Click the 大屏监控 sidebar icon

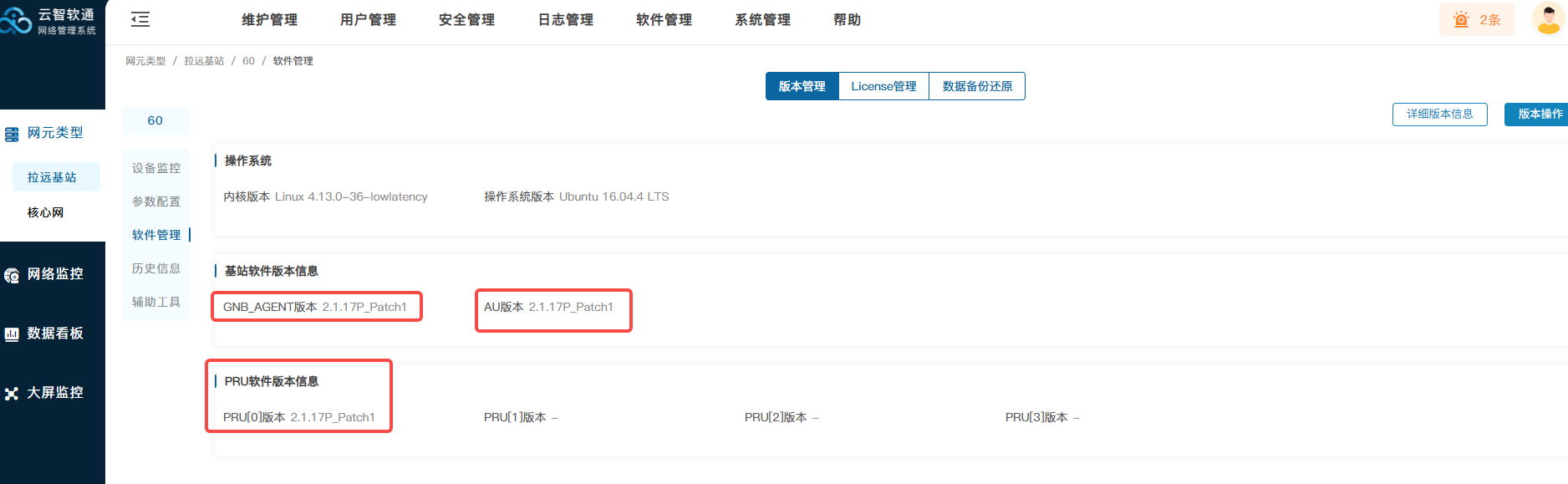point(12,394)
